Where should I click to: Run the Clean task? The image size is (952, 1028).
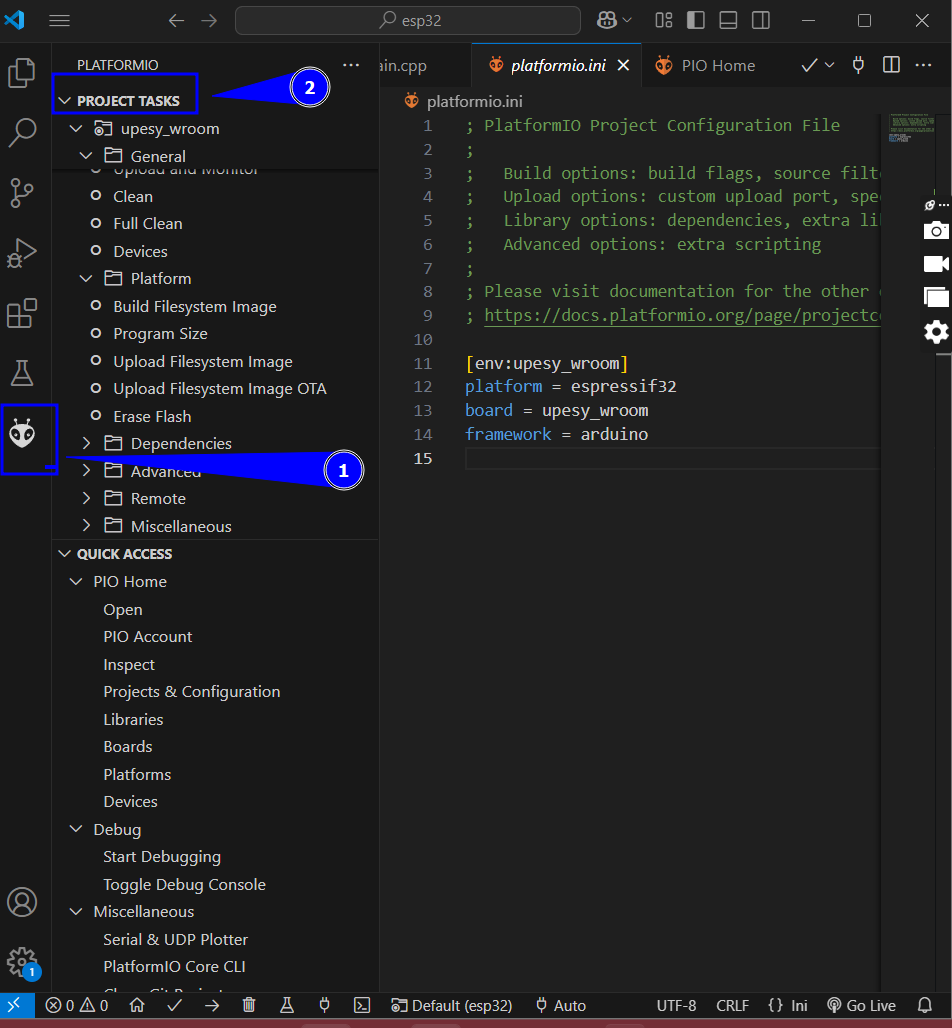(x=133, y=197)
